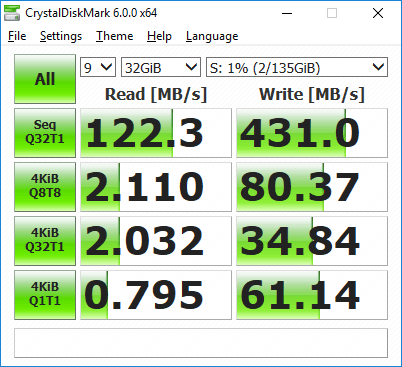
Task: Start the Seq Q32T1 test
Action: (45, 133)
